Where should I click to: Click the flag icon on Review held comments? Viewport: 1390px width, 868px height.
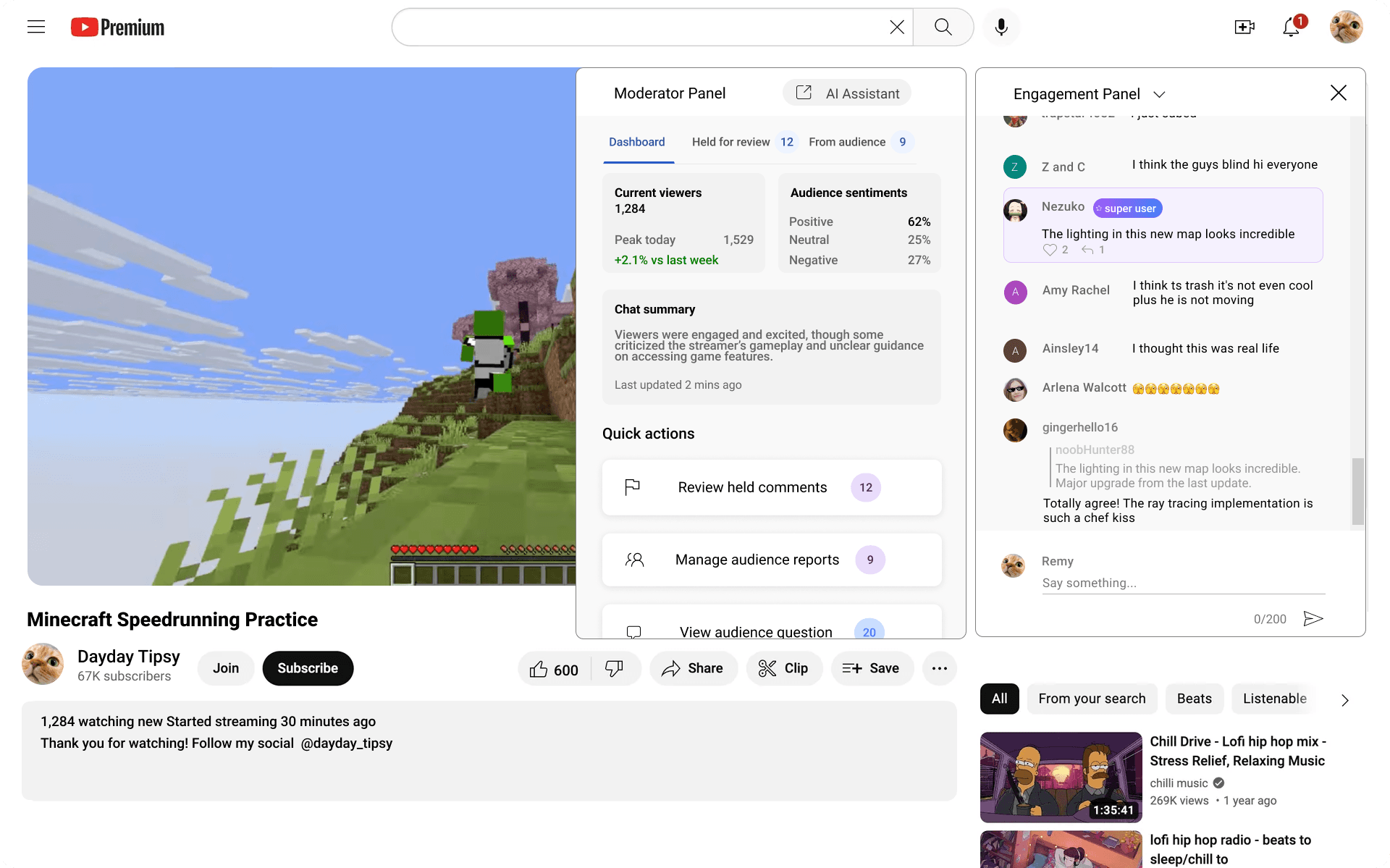[x=632, y=487]
